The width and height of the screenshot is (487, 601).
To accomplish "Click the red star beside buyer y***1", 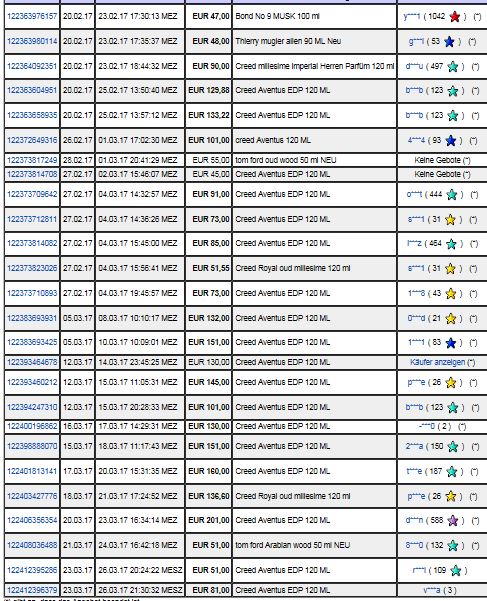I will (454, 16).
